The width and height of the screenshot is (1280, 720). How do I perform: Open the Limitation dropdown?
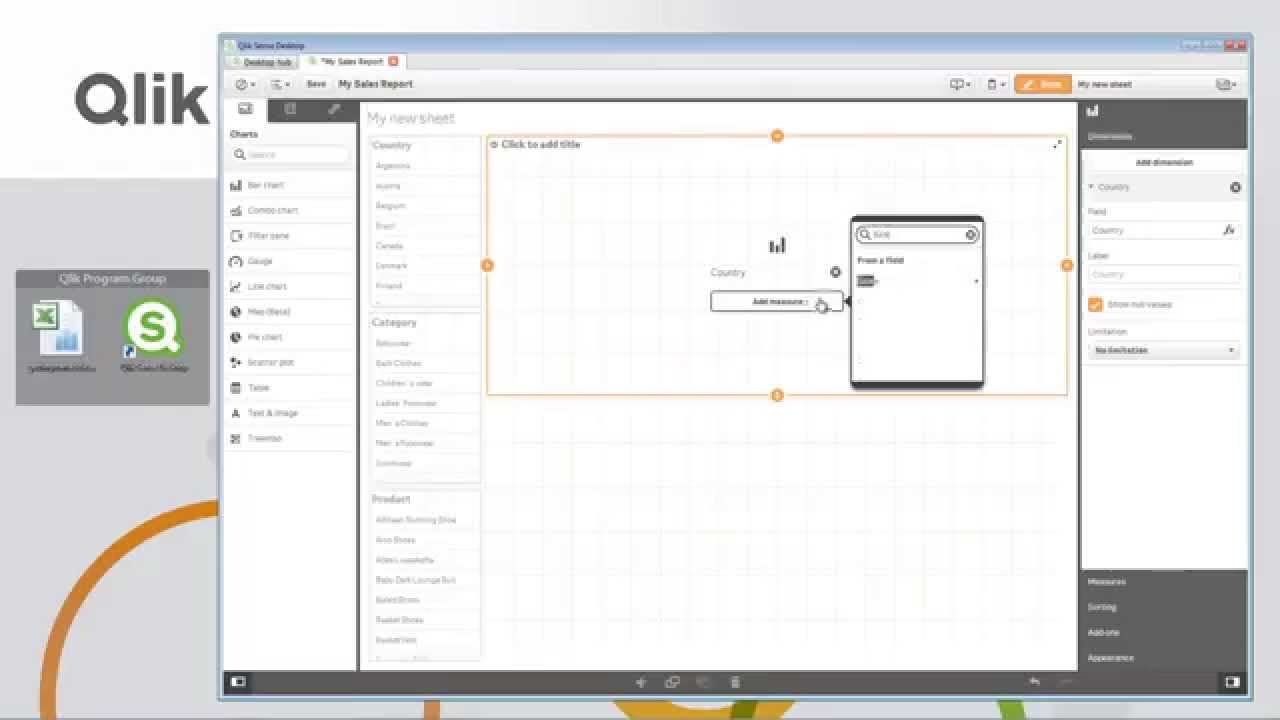pos(1164,350)
